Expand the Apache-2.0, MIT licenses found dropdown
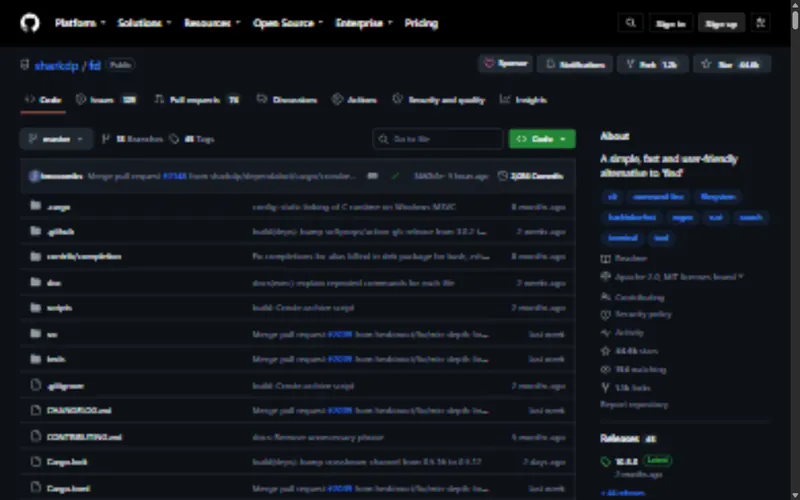 click(x=679, y=277)
